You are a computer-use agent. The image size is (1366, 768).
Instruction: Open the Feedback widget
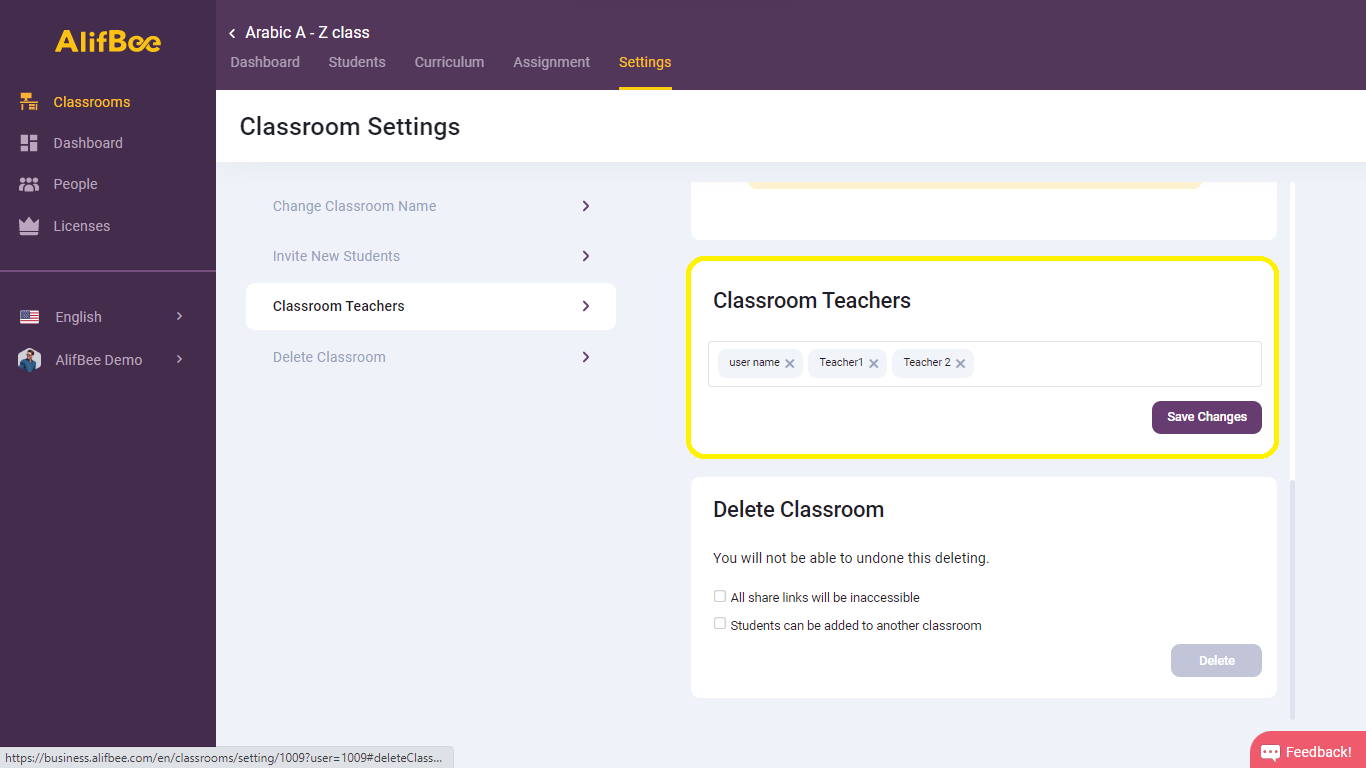[1307, 751]
